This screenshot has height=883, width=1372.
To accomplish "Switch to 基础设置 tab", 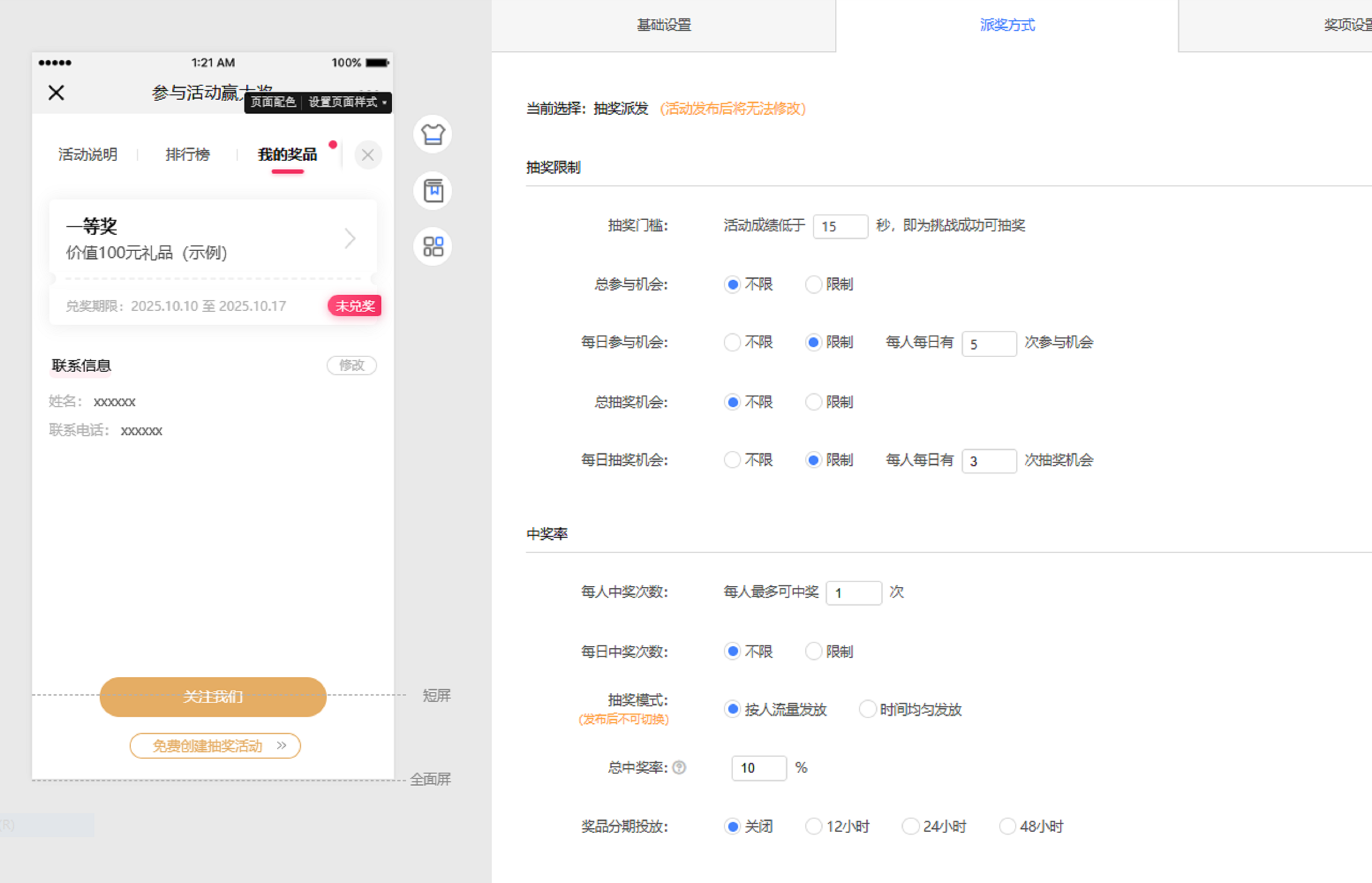I will click(x=663, y=25).
